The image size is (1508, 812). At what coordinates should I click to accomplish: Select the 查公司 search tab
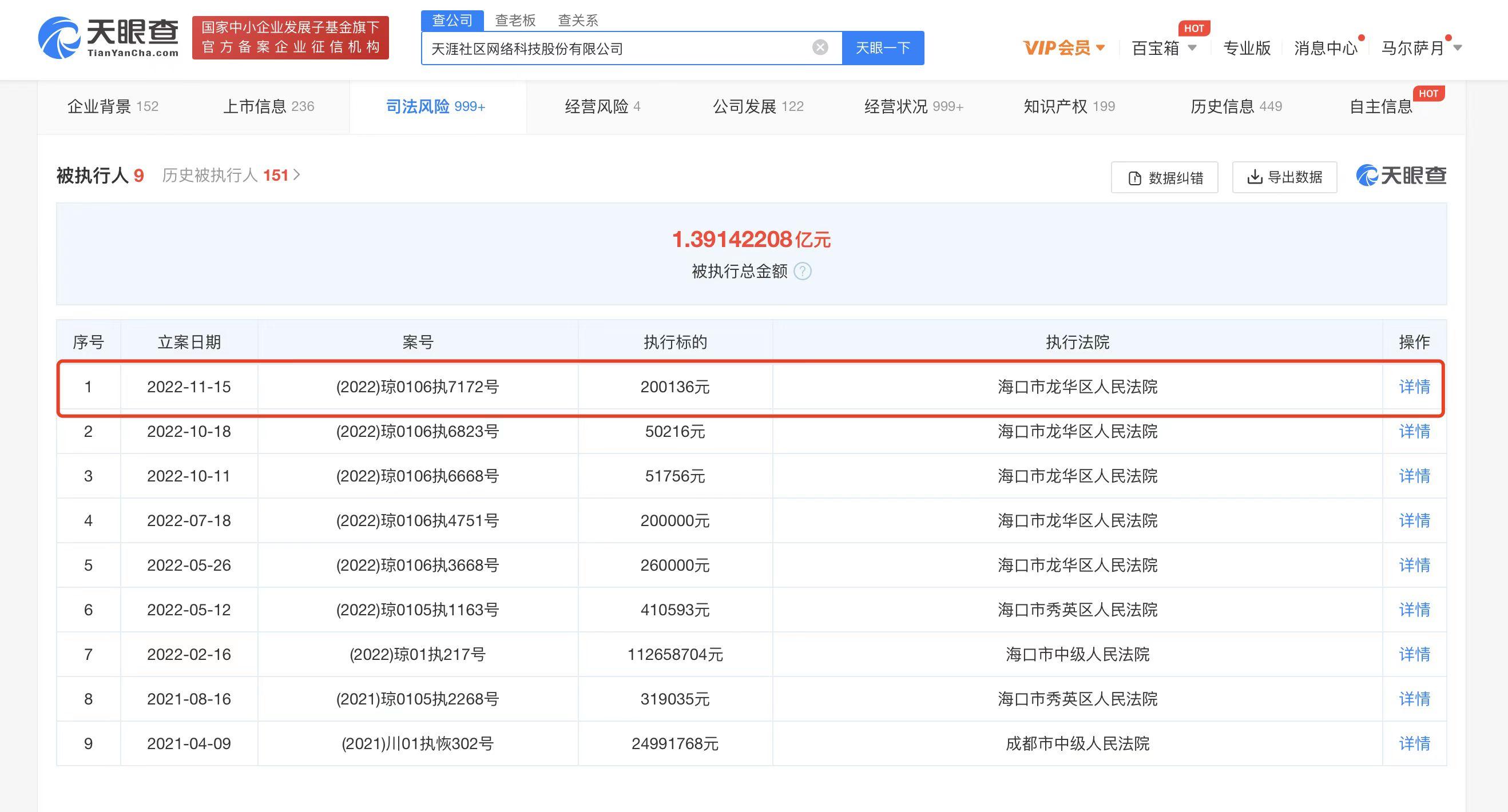tap(452, 21)
